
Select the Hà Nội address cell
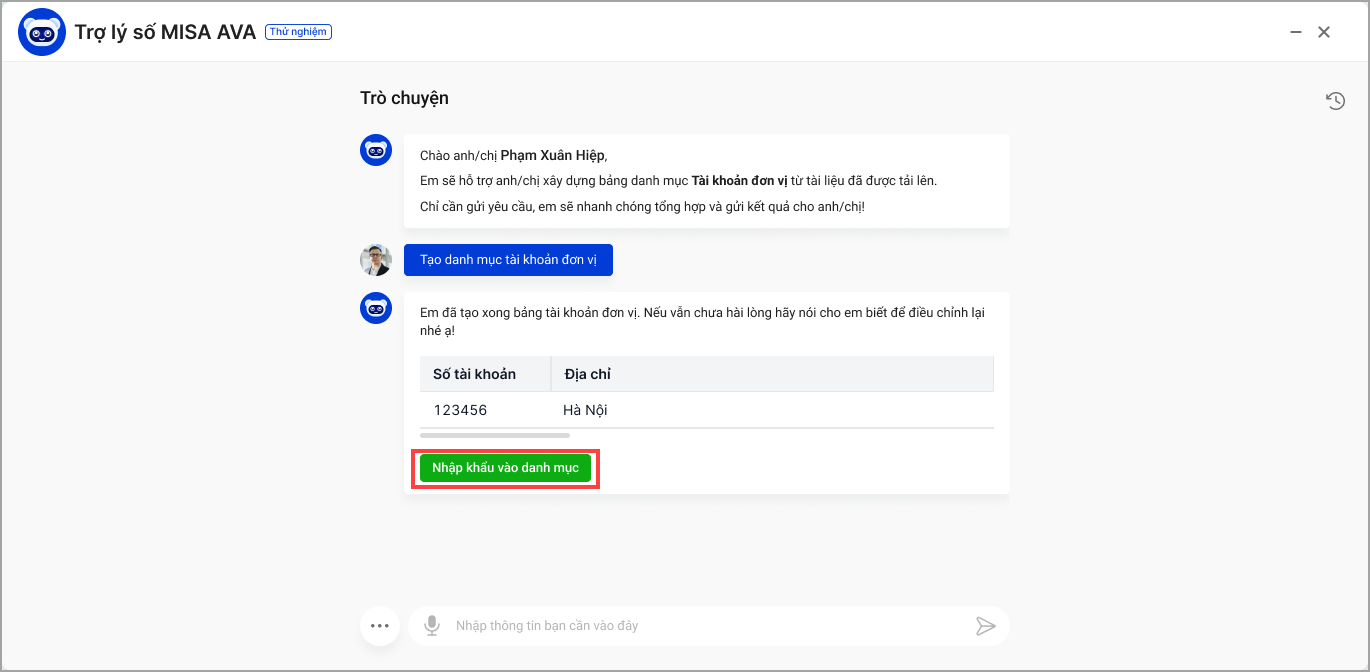585,410
